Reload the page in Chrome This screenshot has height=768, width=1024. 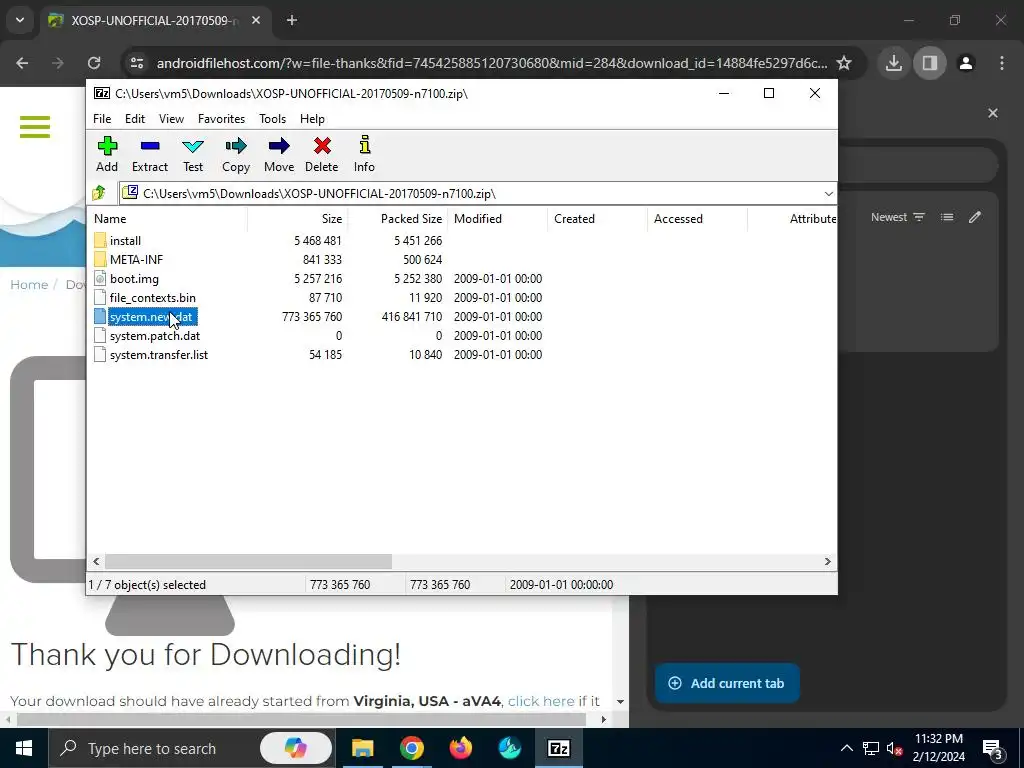(x=94, y=63)
